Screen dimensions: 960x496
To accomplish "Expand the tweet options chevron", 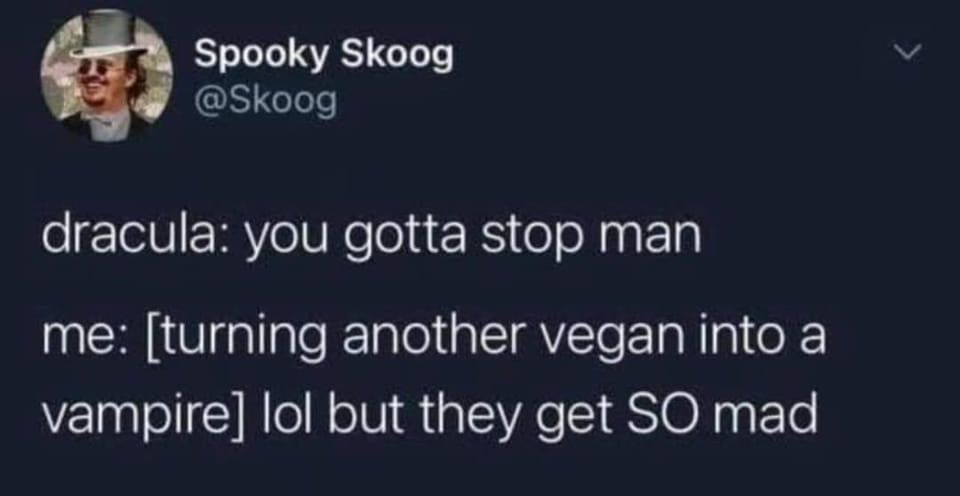I will point(908,55).
